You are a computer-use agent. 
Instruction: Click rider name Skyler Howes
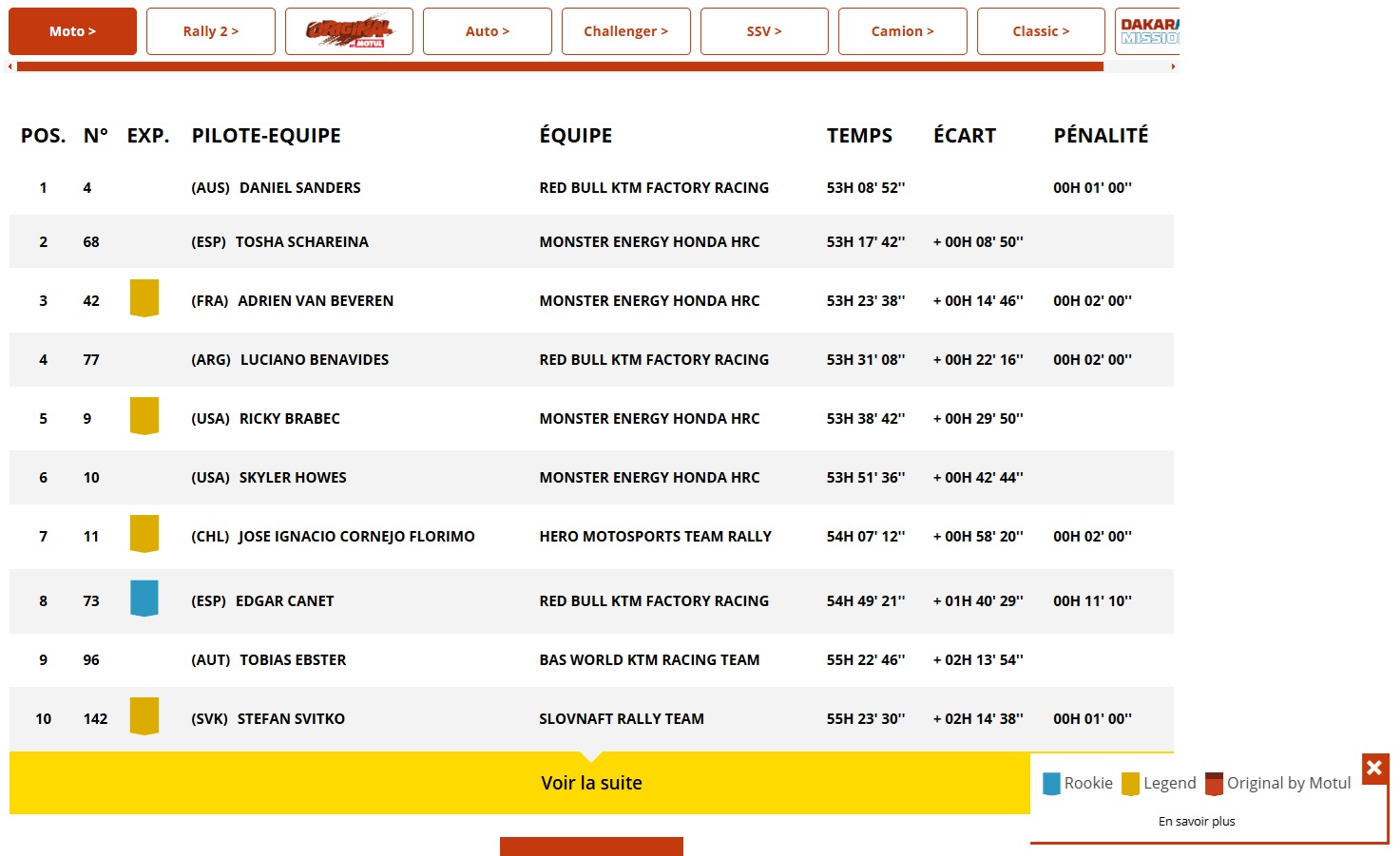click(293, 478)
